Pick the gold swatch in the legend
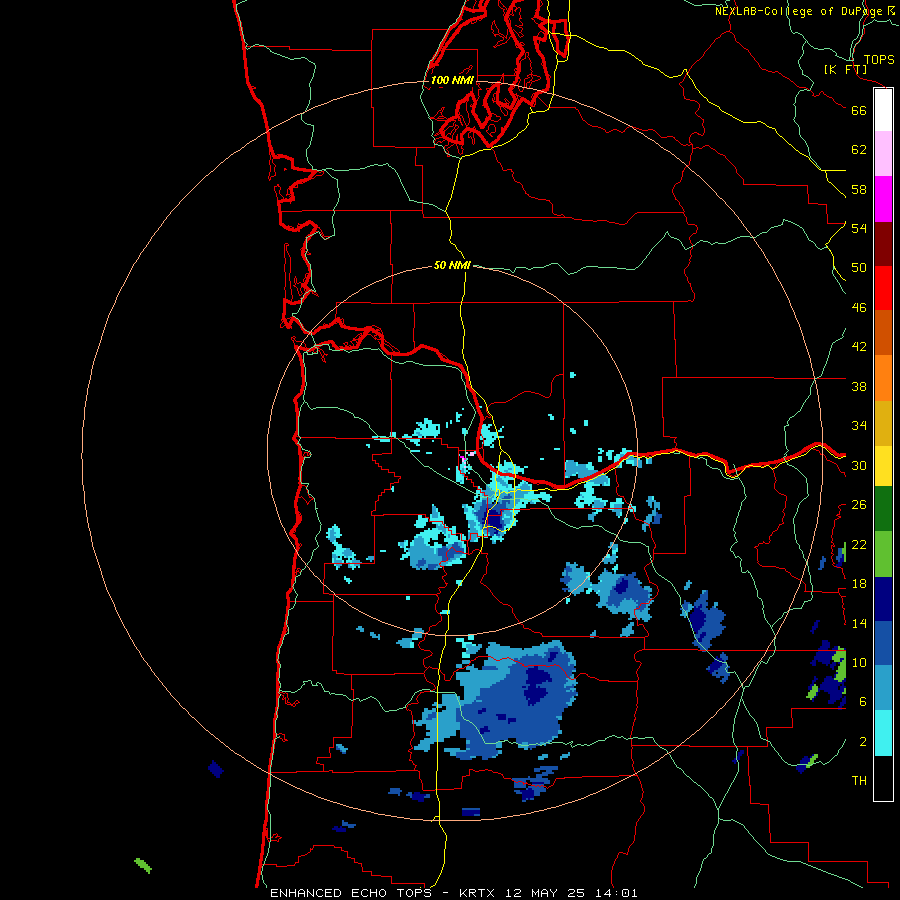This screenshot has width=900, height=900. pyautogui.click(x=883, y=423)
